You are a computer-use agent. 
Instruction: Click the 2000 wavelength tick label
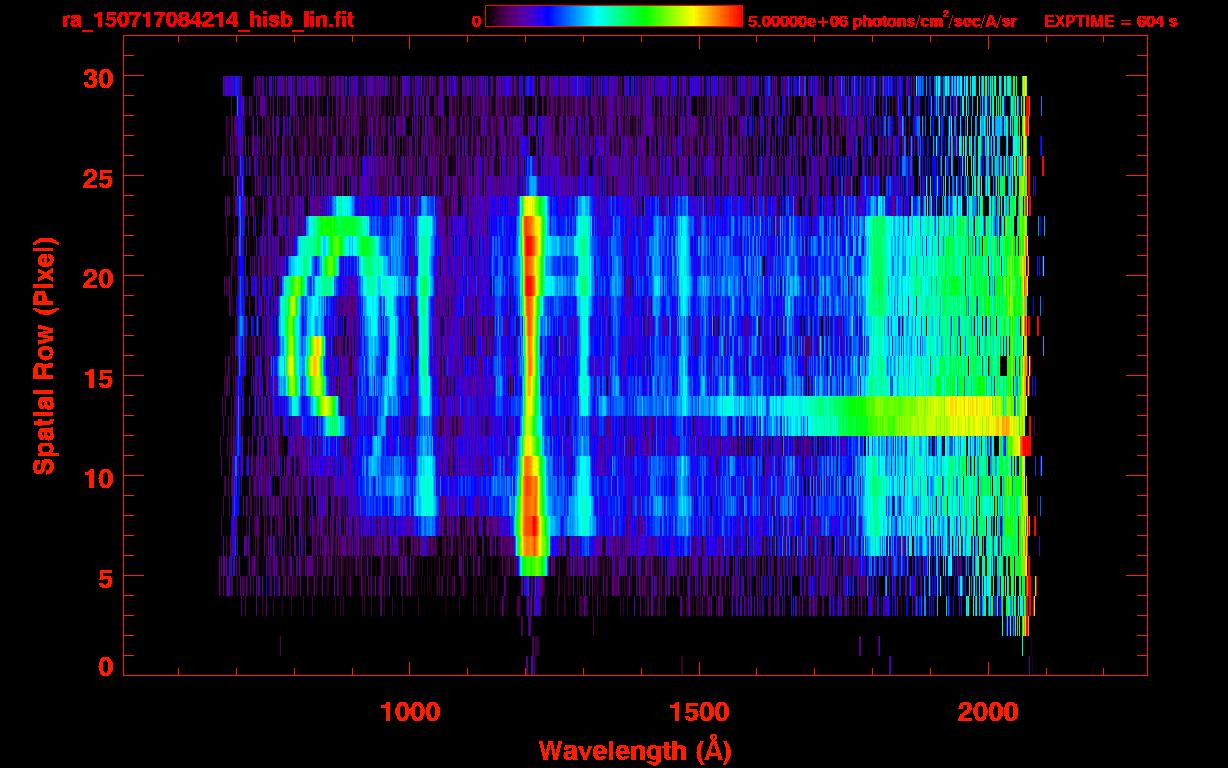coord(987,713)
